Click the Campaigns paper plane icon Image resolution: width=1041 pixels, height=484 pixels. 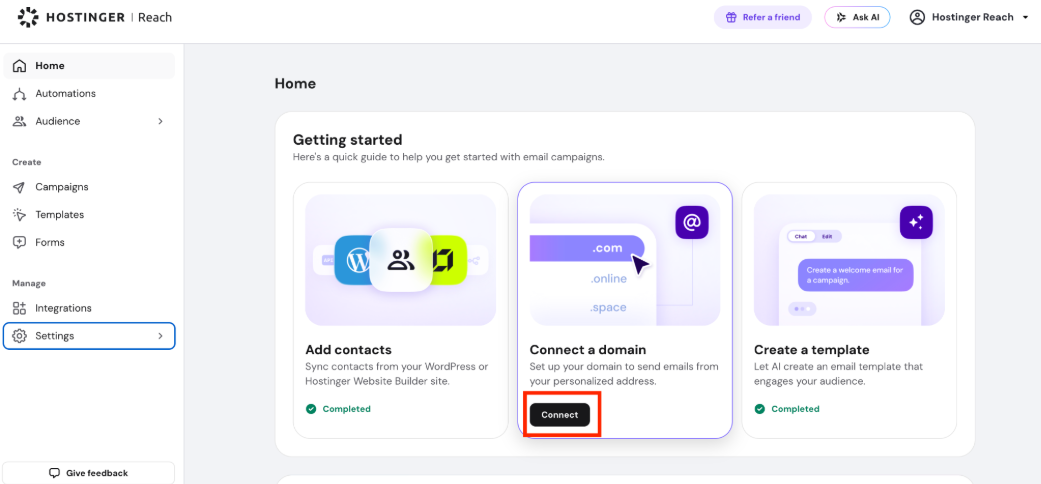[x=20, y=187]
